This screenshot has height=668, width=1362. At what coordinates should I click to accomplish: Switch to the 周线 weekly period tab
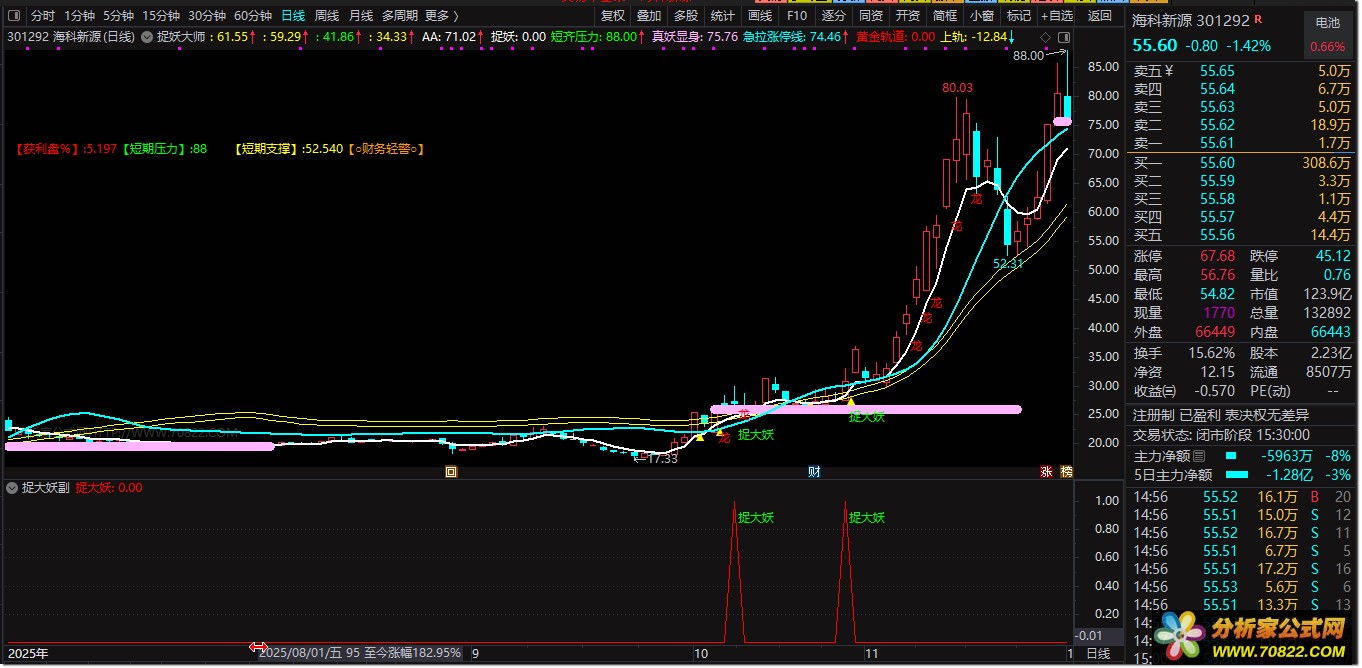(x=327, y=16)
